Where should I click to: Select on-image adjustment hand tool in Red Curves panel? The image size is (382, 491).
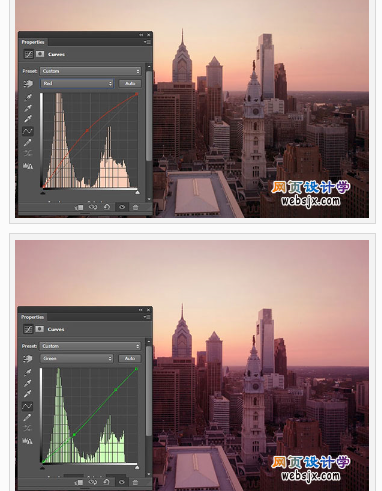pos(28,84)
